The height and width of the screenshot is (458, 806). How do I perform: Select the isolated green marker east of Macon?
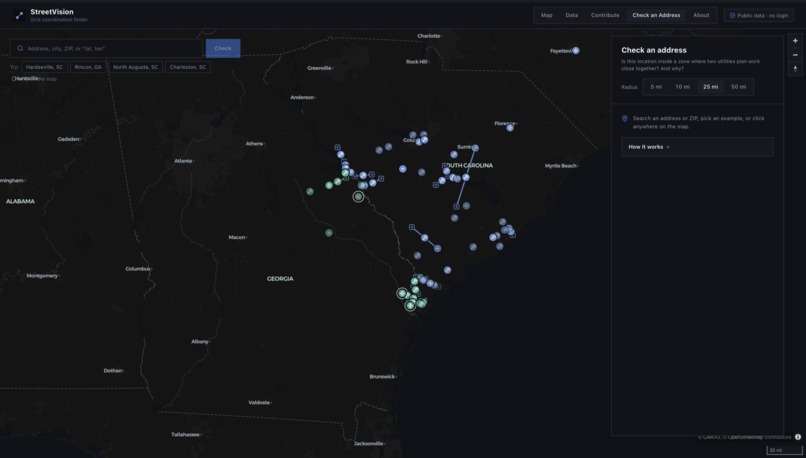click(x=329, y=233)
